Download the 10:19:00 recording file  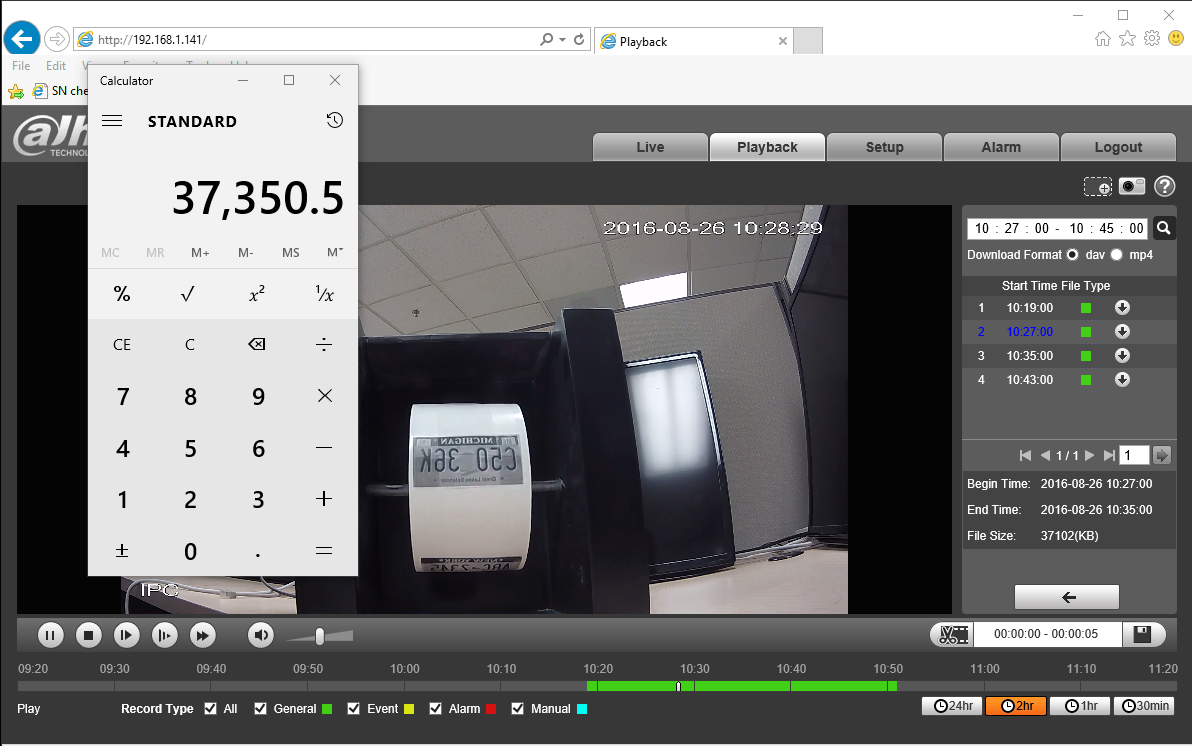[x=1122, y=307]
